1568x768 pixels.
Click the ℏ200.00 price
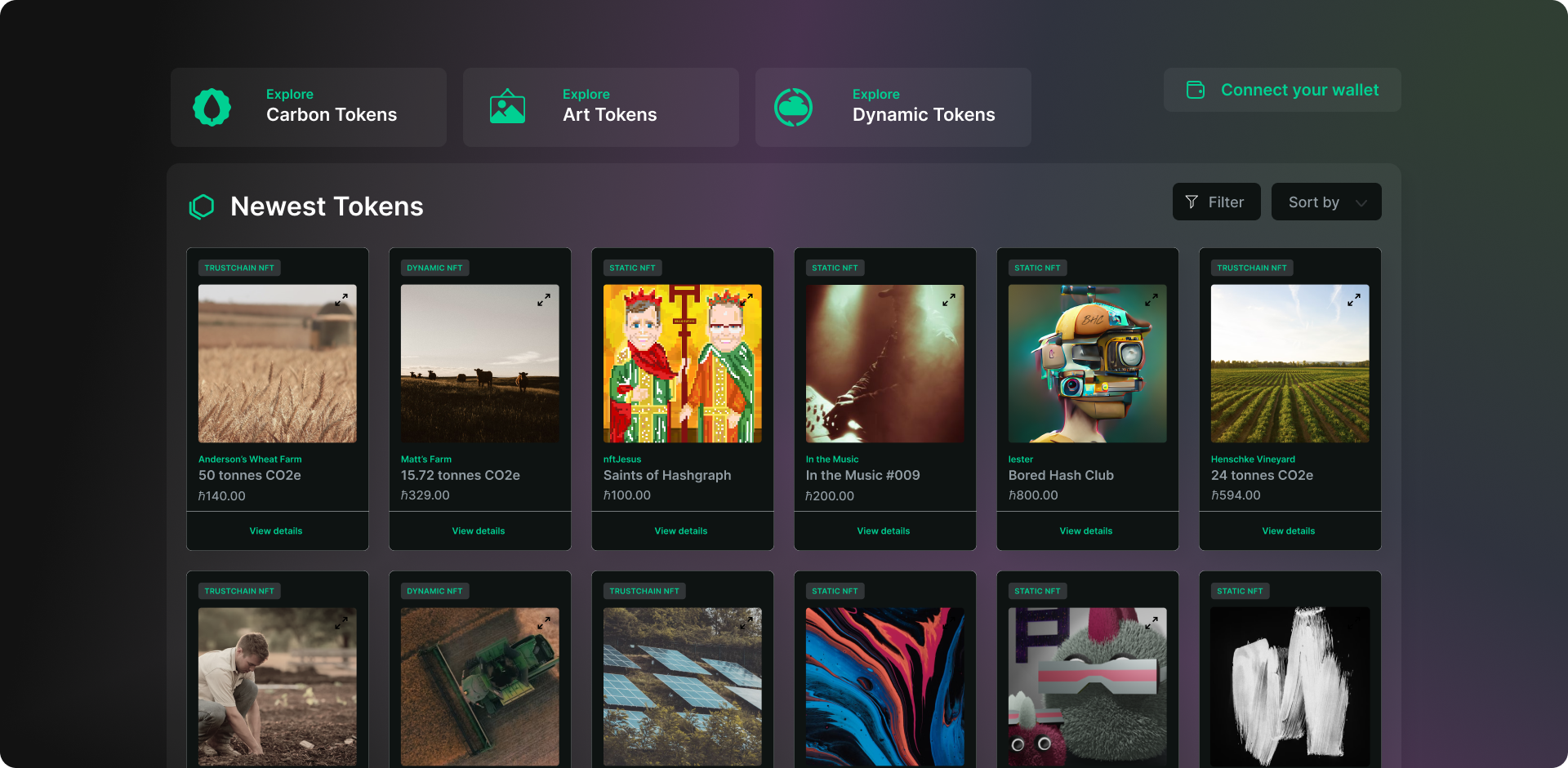(x=830, y=495)
